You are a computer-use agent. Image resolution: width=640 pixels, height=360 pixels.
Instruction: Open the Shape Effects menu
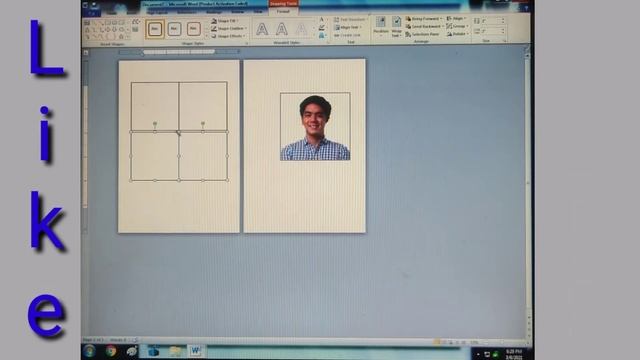[229, 36]
